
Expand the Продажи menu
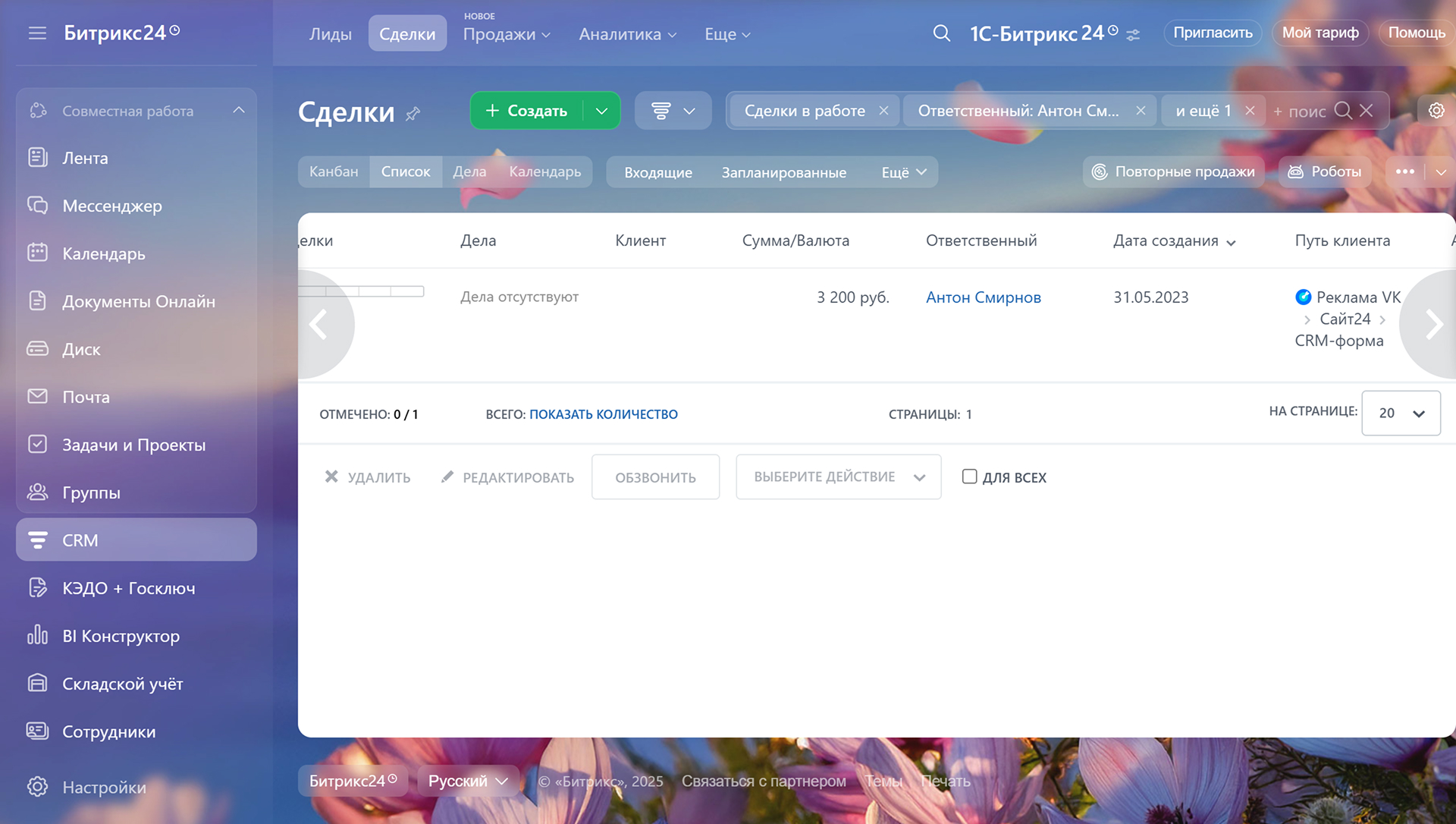(507, 34)
